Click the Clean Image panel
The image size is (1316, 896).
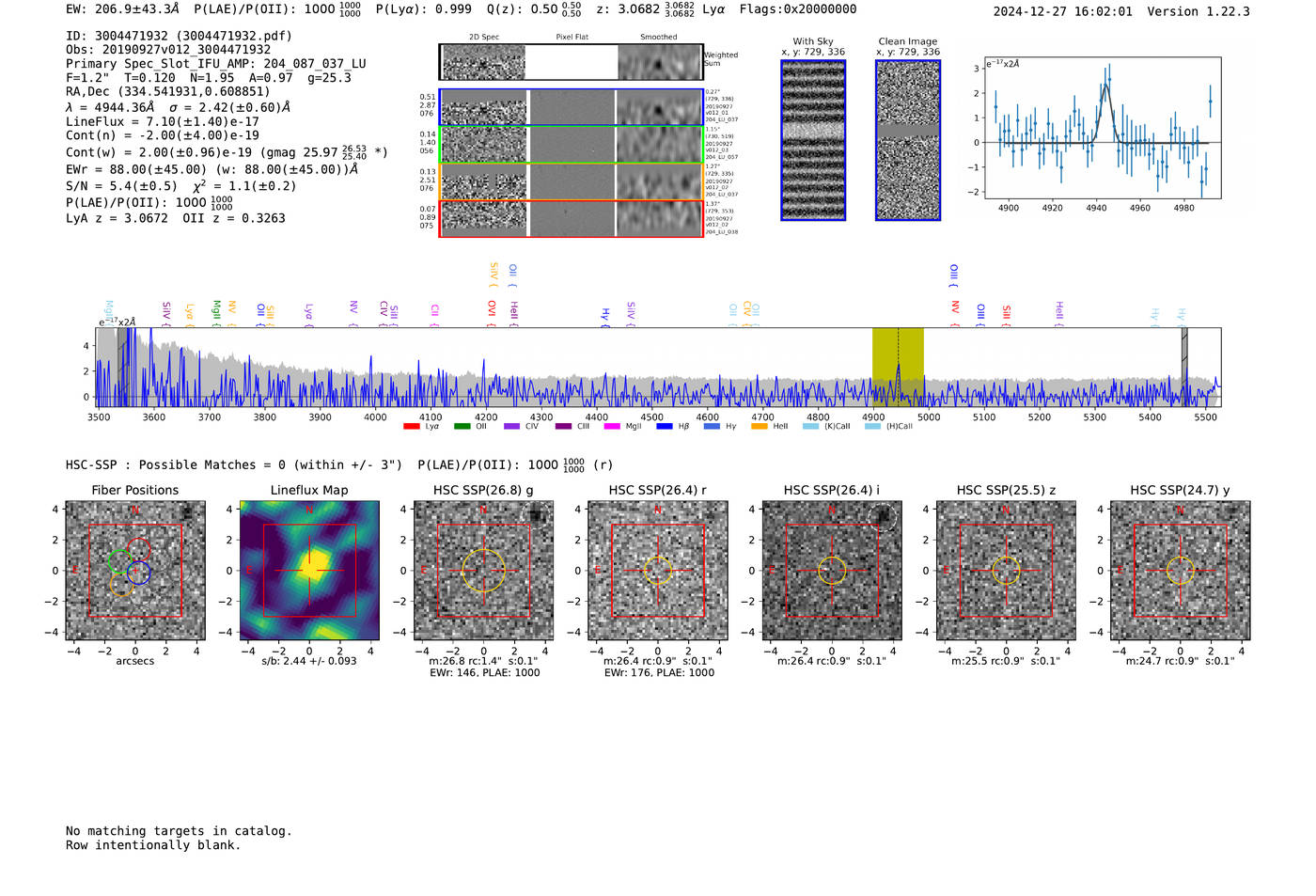coord(908,140)
